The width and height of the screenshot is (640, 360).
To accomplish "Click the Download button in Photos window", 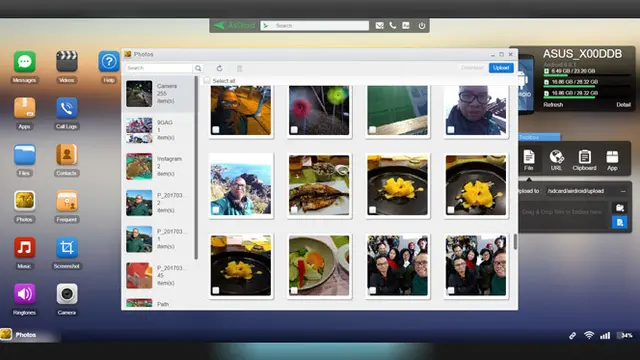I will [472, 68].
